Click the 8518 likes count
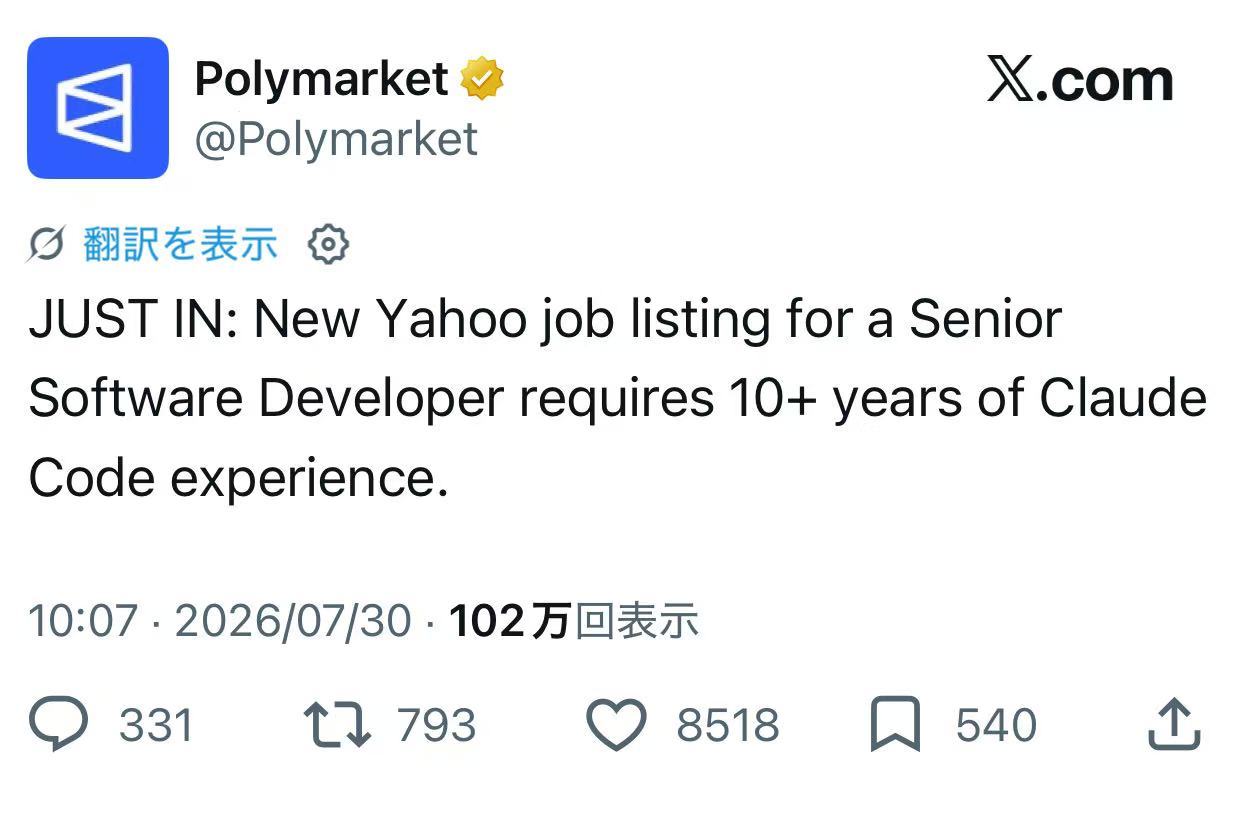The height and width of the screenshot is (819, 1242). click(728, 725)
